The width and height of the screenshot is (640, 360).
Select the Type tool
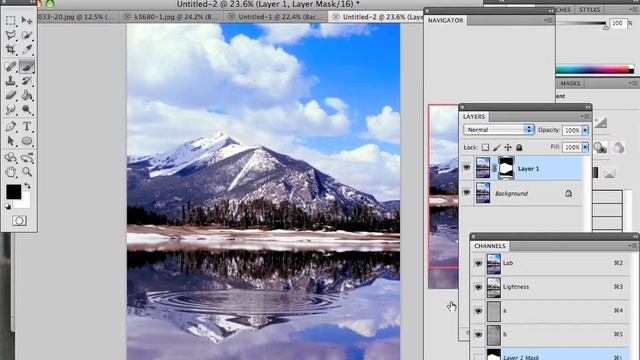pyautogui.click(x=27, y=126)
